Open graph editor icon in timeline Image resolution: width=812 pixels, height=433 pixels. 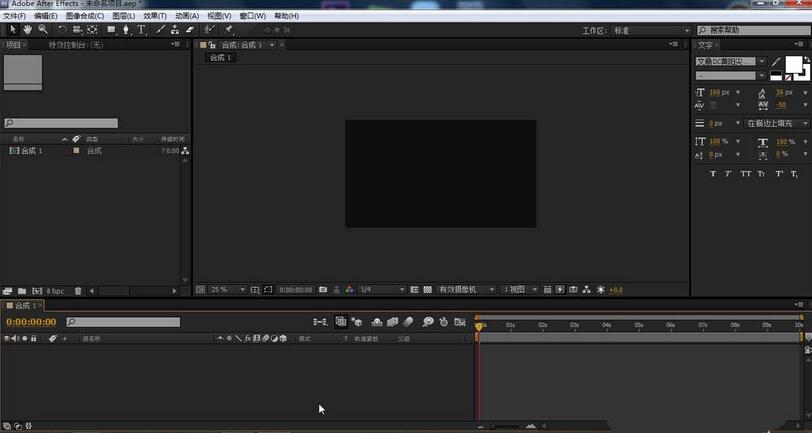460,322
